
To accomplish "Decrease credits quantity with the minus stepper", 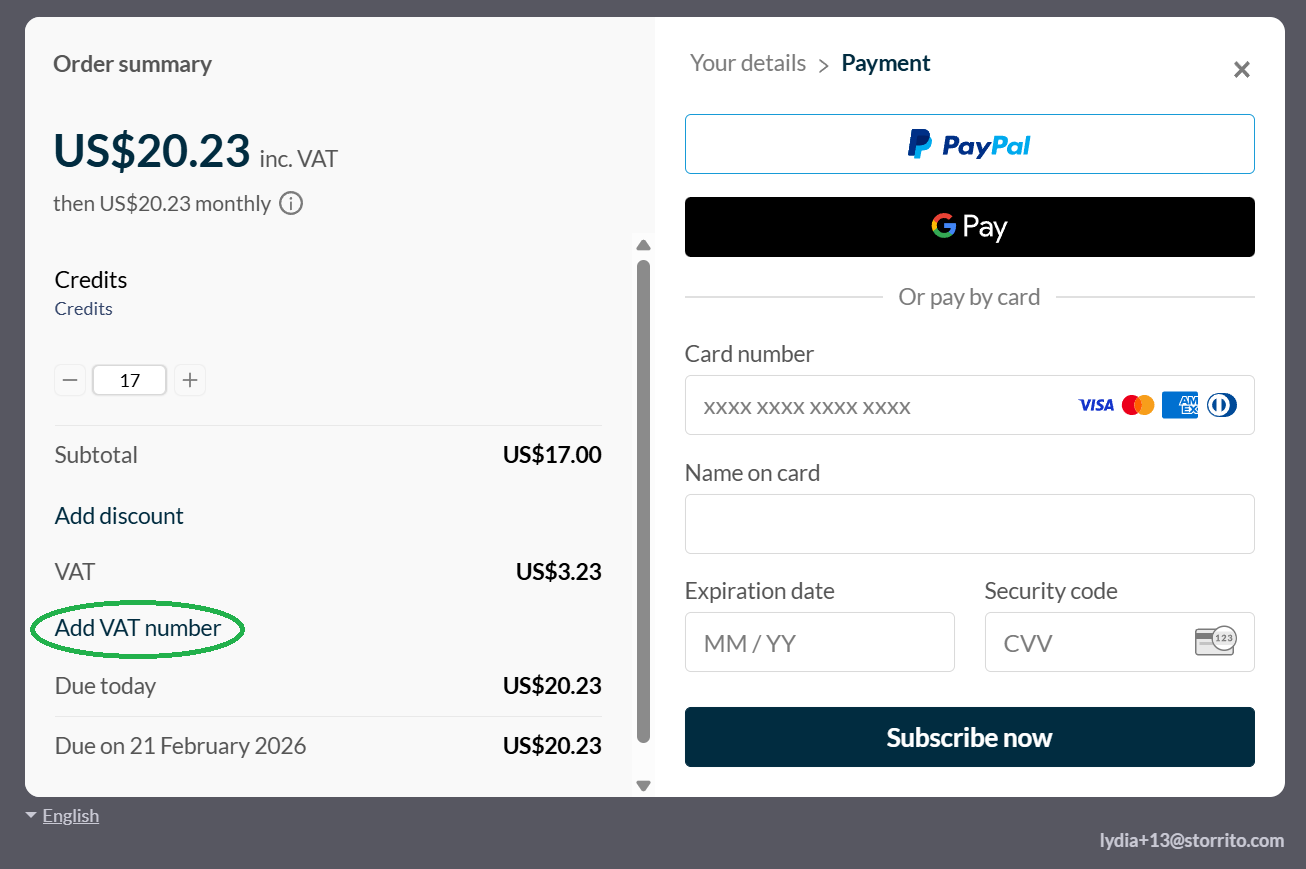I will 70,380.
